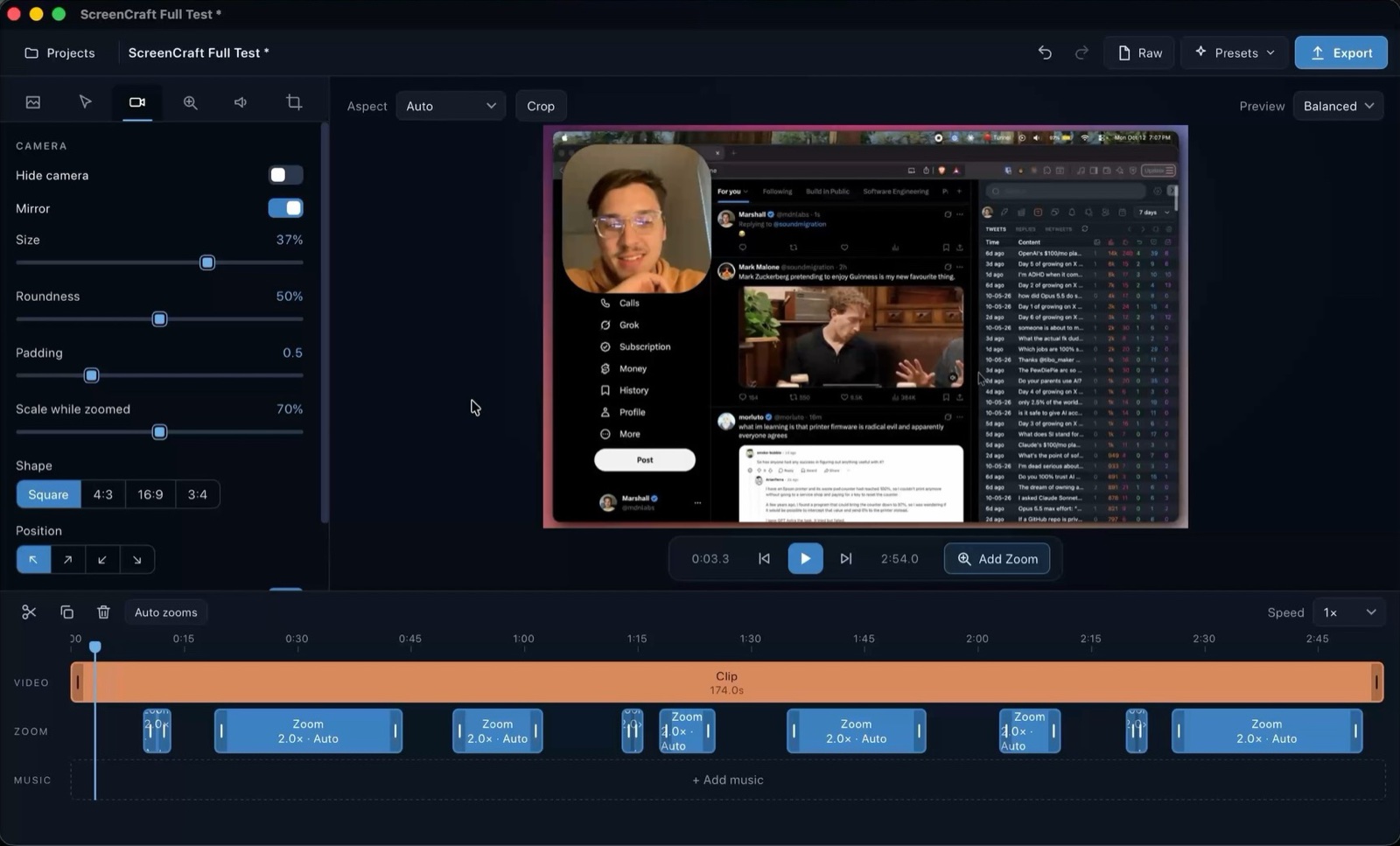
Task: Open the Preview Balanced dropdown
Action: click(x=1338, y=106)
